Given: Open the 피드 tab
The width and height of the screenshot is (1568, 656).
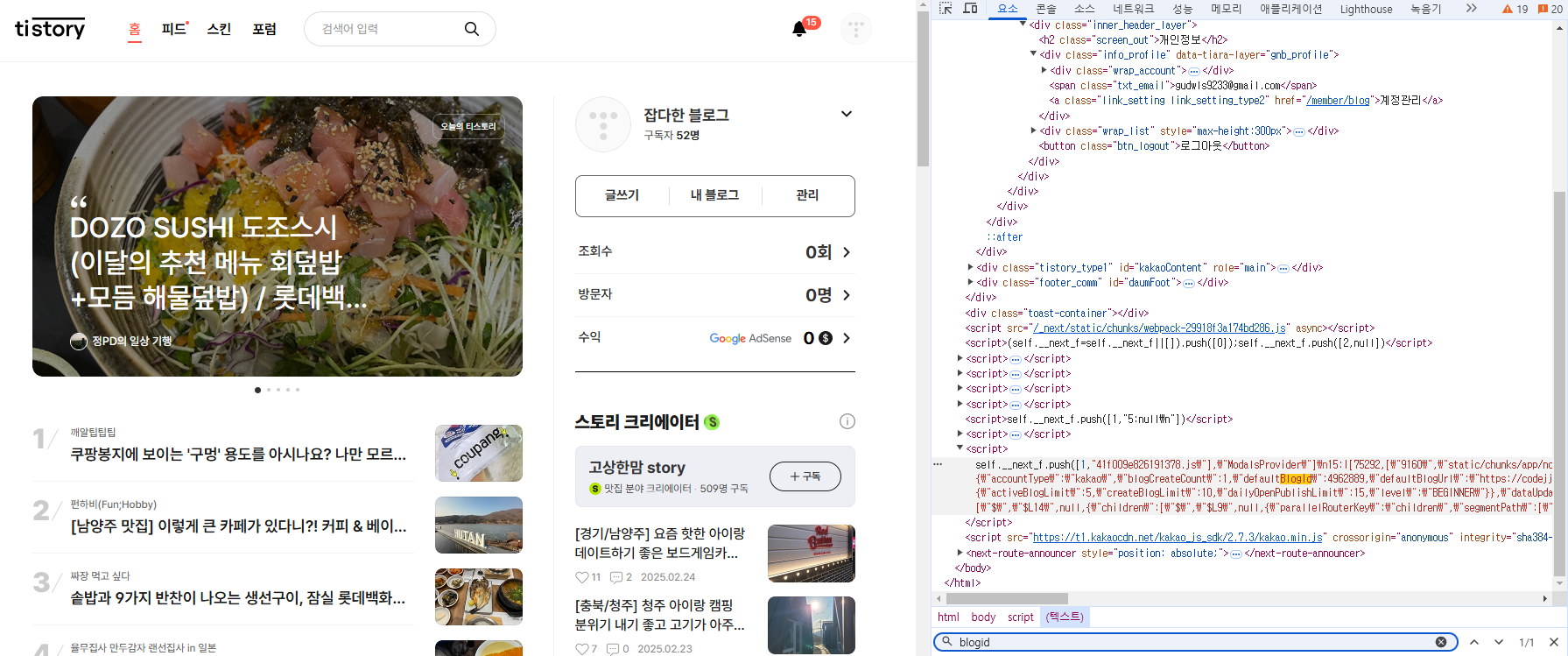Looking at the screenshot, I should tap(174, 29).
